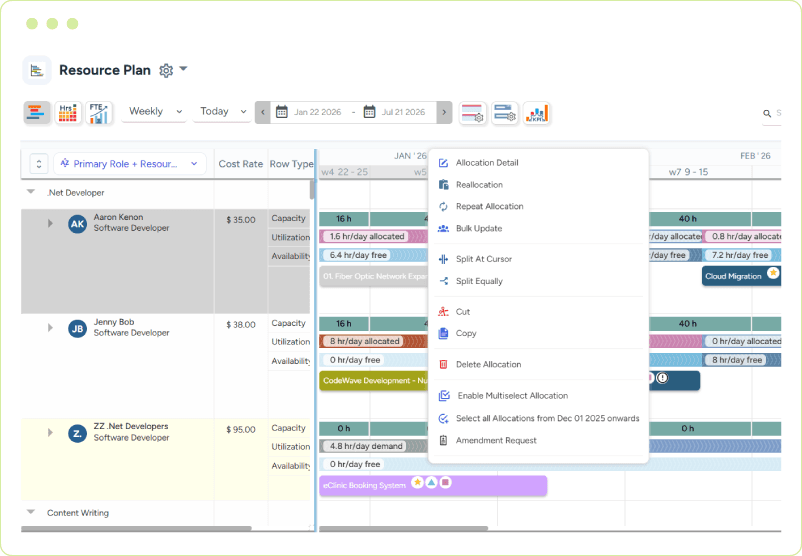Click the 8 hr/day allocated bar for Jenny Bob
Image resolution: width=802 pixels, height=556 pixels.
click(x=373, y=341)
